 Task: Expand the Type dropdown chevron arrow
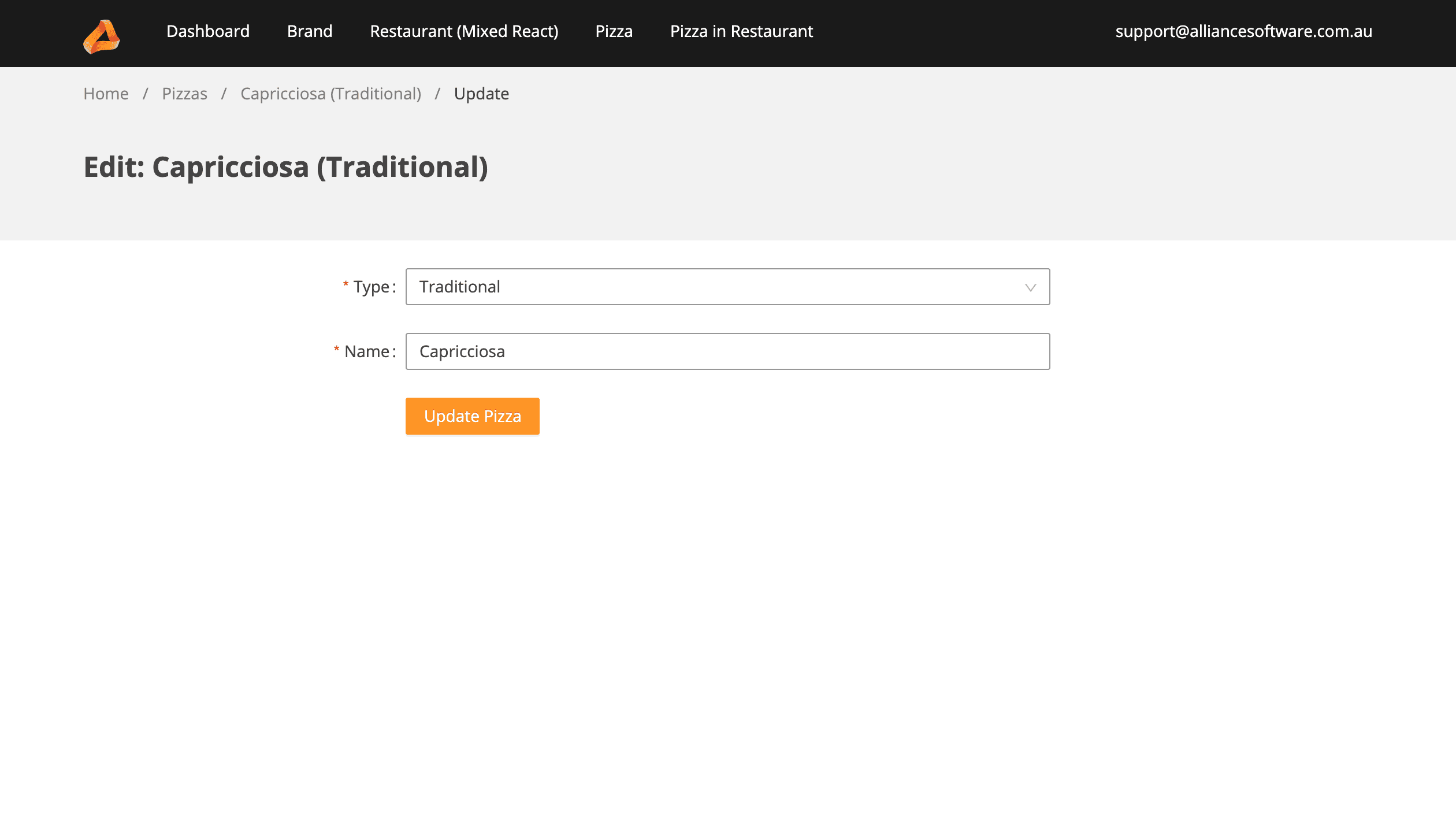(x=1030, y=287)
